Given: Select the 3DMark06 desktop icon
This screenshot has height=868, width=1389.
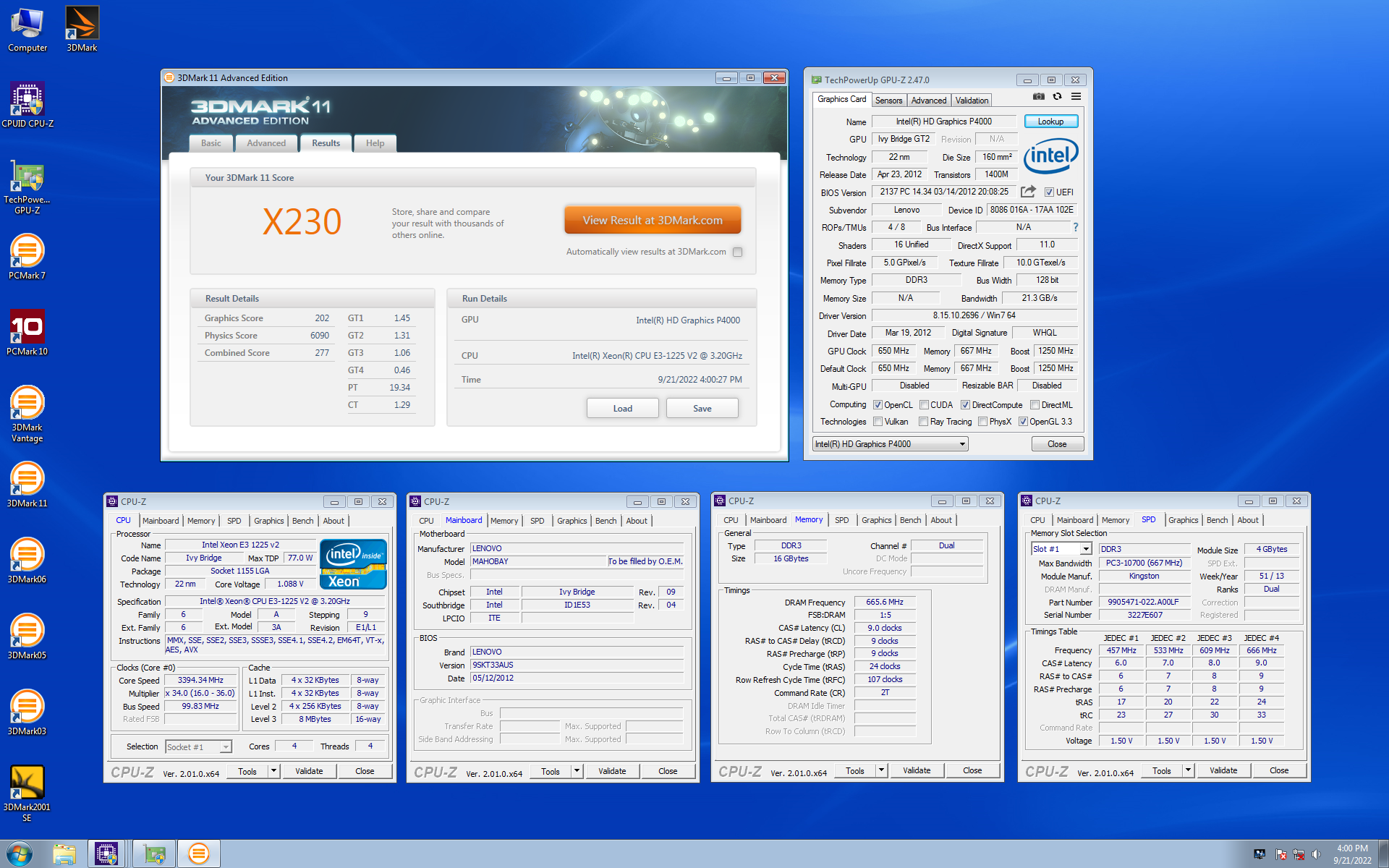Looking at the screenshot, I should tap(27, 561).
